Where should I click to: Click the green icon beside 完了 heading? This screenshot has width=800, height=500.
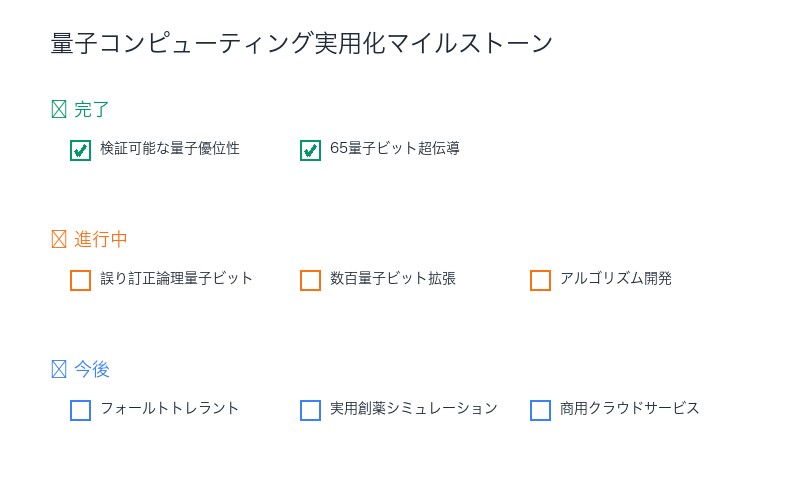(59, 110)
